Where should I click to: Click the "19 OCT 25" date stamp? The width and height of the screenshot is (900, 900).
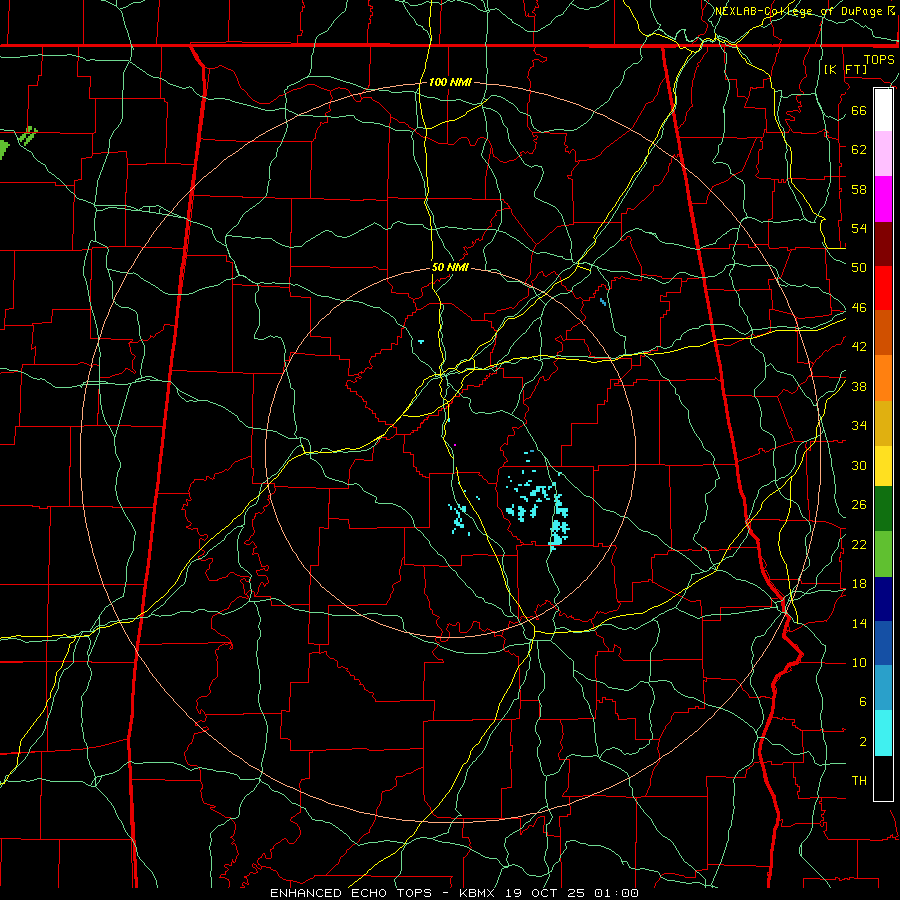coord(547,893)
